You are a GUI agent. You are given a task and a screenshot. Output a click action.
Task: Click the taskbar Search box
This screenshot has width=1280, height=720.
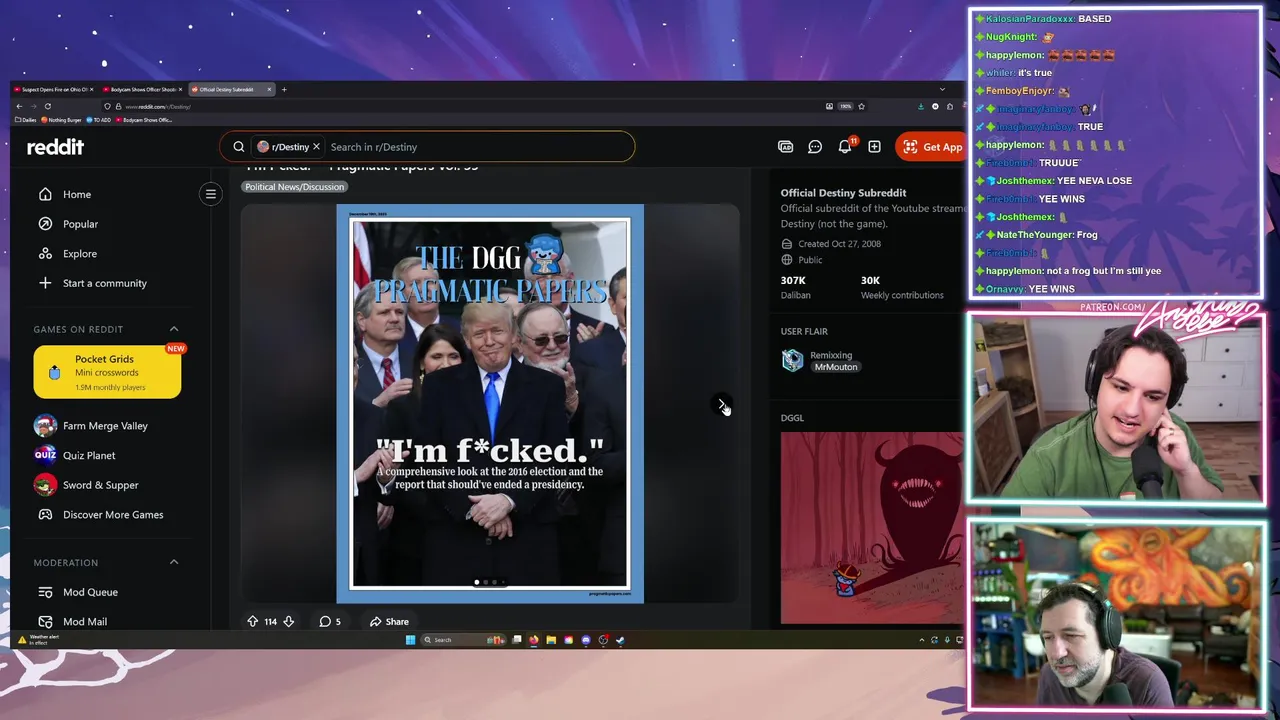point(463,640)
